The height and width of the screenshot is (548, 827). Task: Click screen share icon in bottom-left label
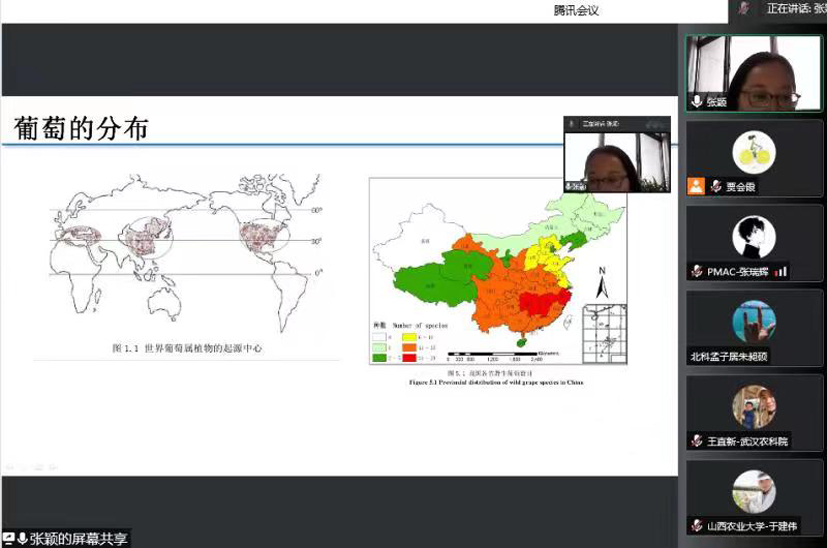point(8,539)
